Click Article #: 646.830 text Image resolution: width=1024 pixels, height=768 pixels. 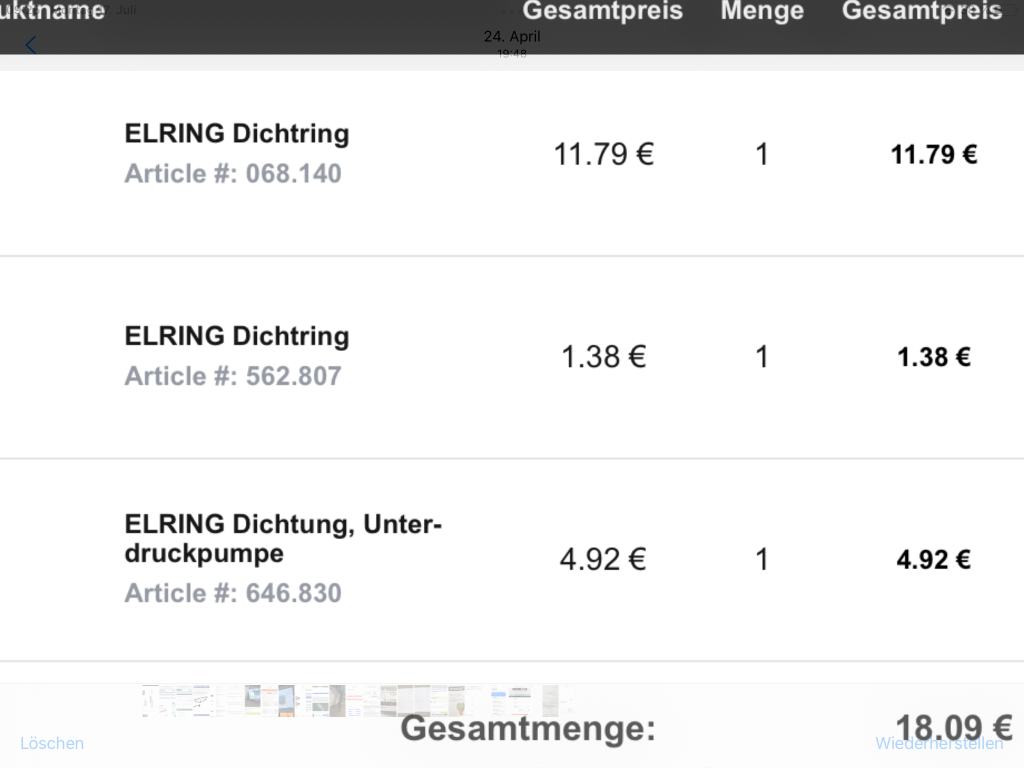click(233, 593)
